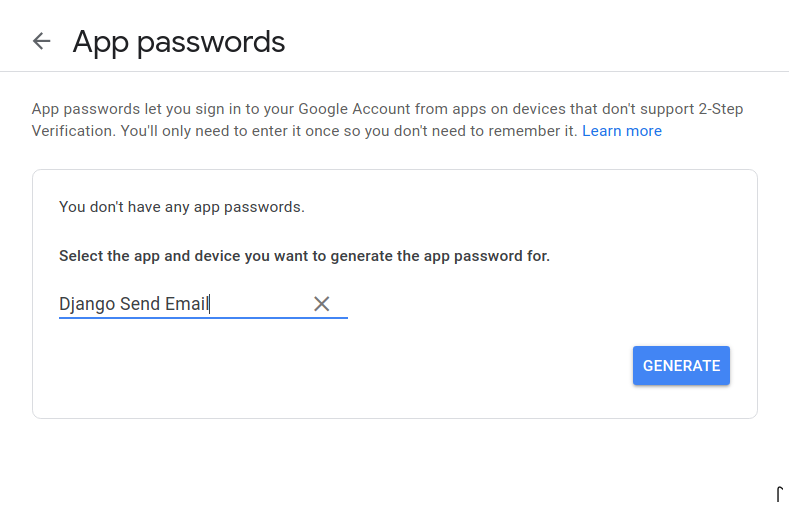Clear the app name with X icon
Image resolution: width=789 pixels, height=506 pixels.
[x=321, y=304]
